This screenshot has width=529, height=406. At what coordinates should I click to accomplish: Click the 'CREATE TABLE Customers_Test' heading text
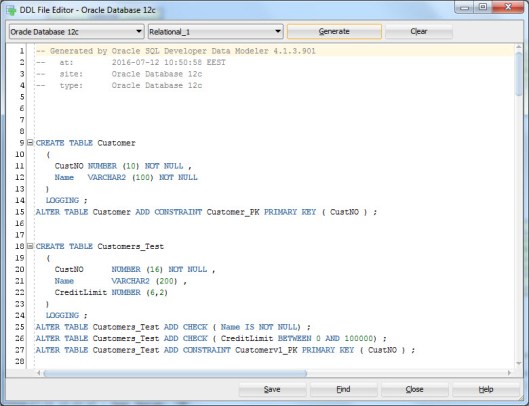pos(100,246)
